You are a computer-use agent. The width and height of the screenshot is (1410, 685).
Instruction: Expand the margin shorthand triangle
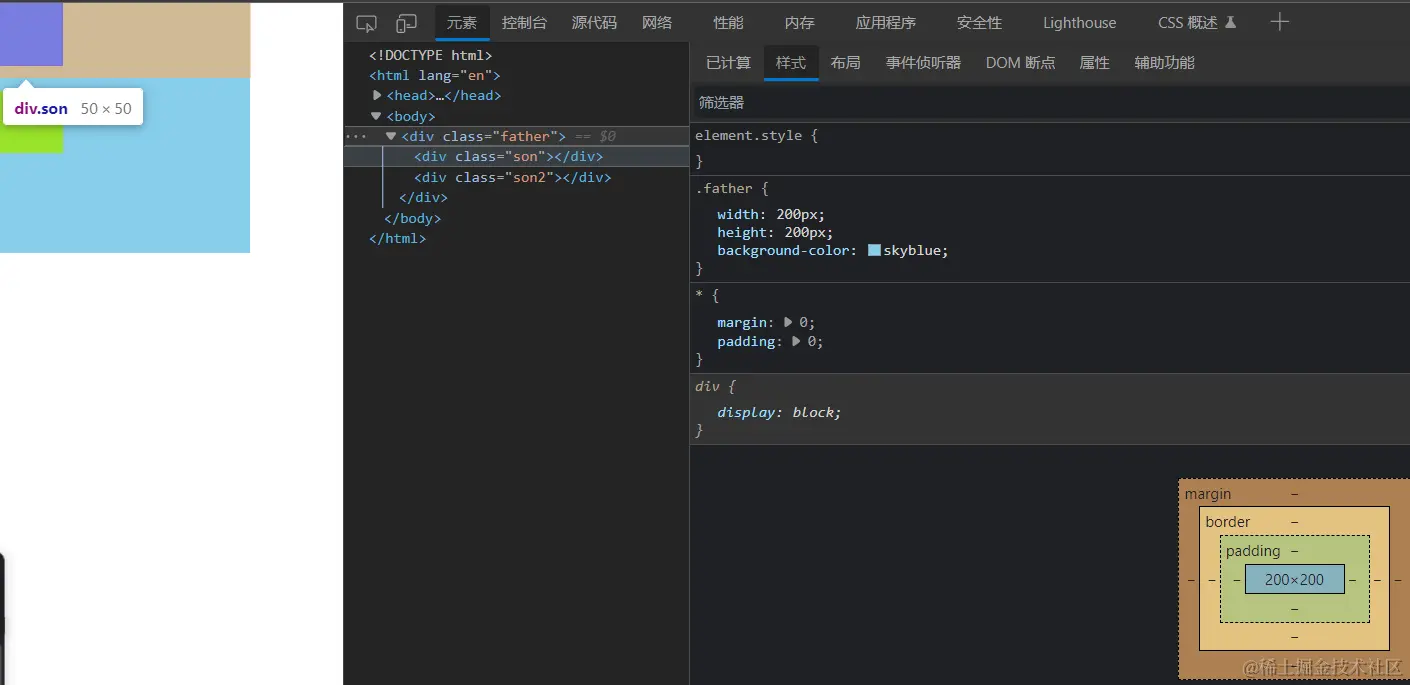click(x=788, y=323)
